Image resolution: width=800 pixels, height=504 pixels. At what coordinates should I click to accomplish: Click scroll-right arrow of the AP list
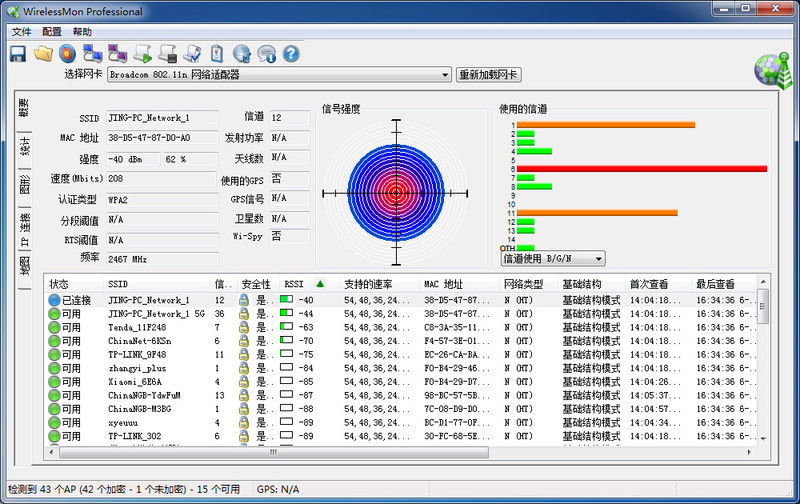(749, 452)
